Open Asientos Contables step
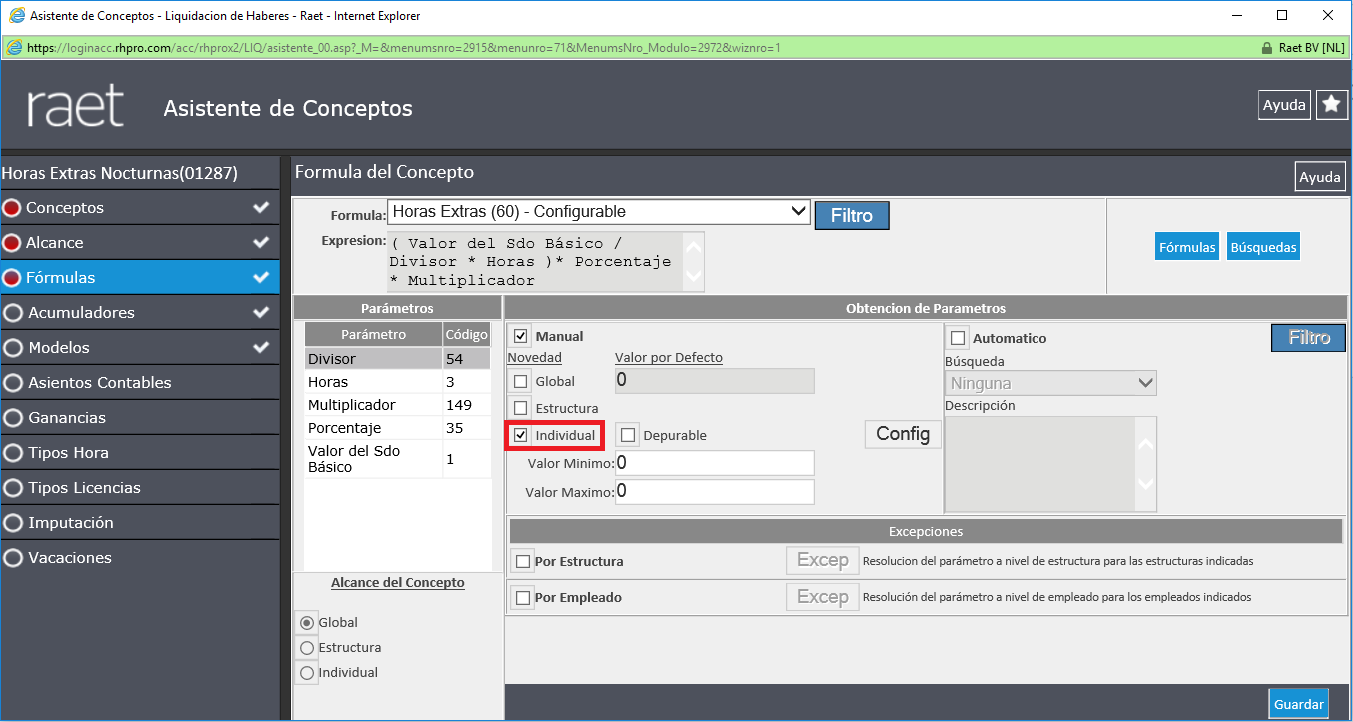 (140, 383)
